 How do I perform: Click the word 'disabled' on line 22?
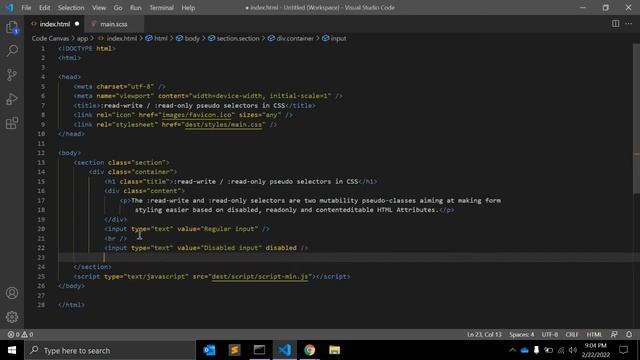pos(281,248)
